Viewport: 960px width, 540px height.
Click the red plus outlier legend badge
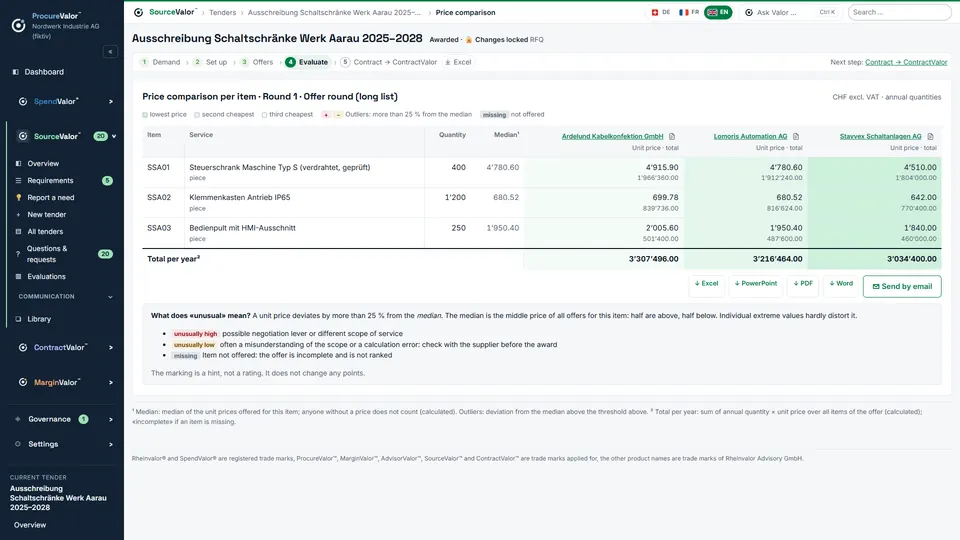tap(326, 115)
